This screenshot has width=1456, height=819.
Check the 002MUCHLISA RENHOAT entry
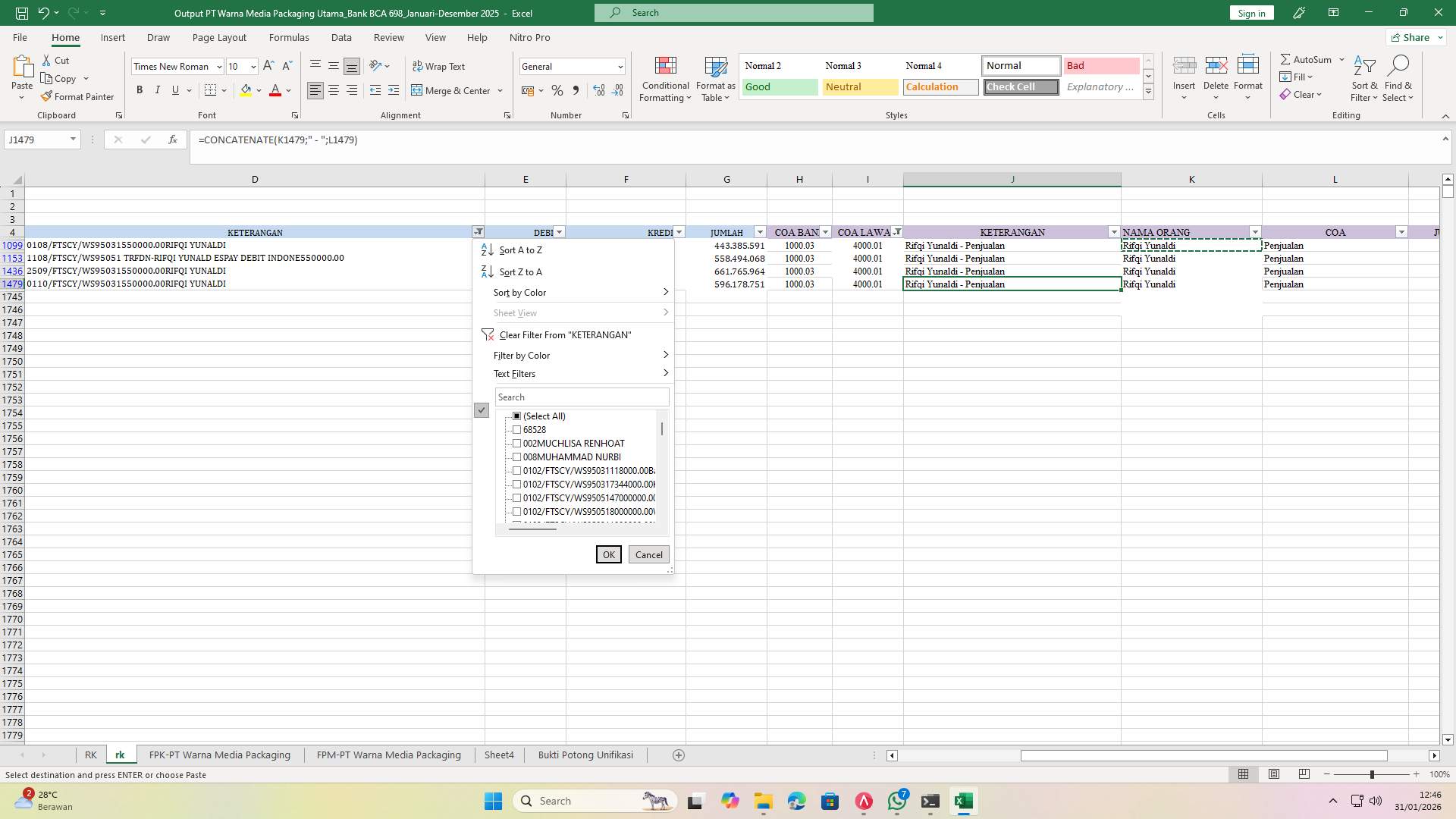(x=517, y=443)
